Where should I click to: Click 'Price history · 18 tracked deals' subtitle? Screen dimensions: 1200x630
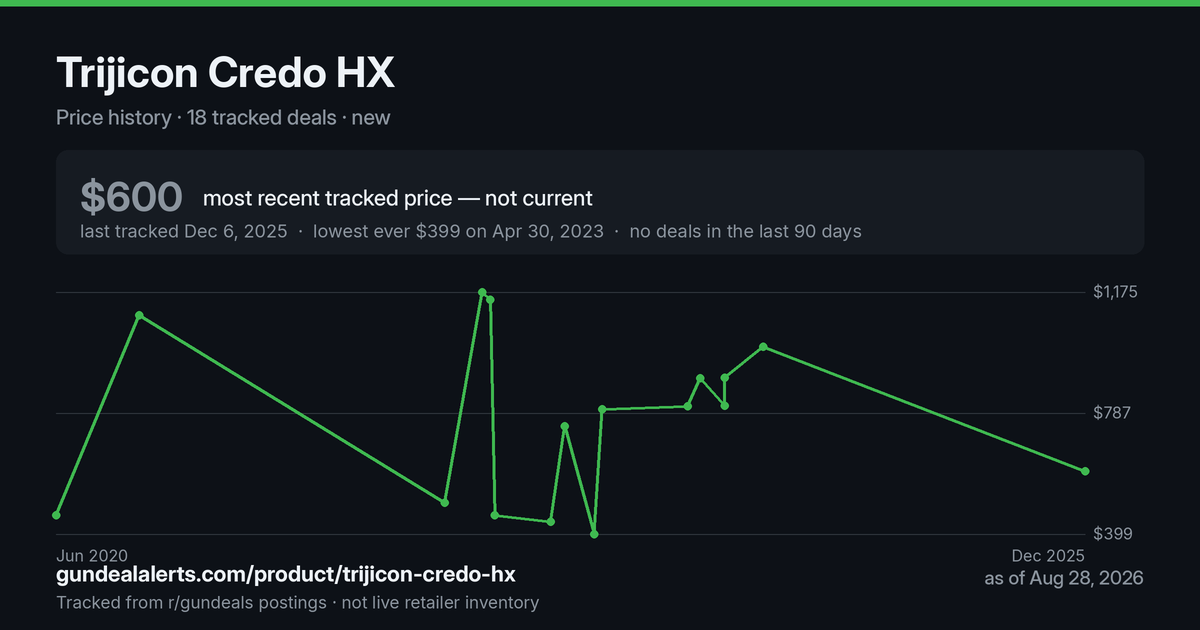point(196,117)
